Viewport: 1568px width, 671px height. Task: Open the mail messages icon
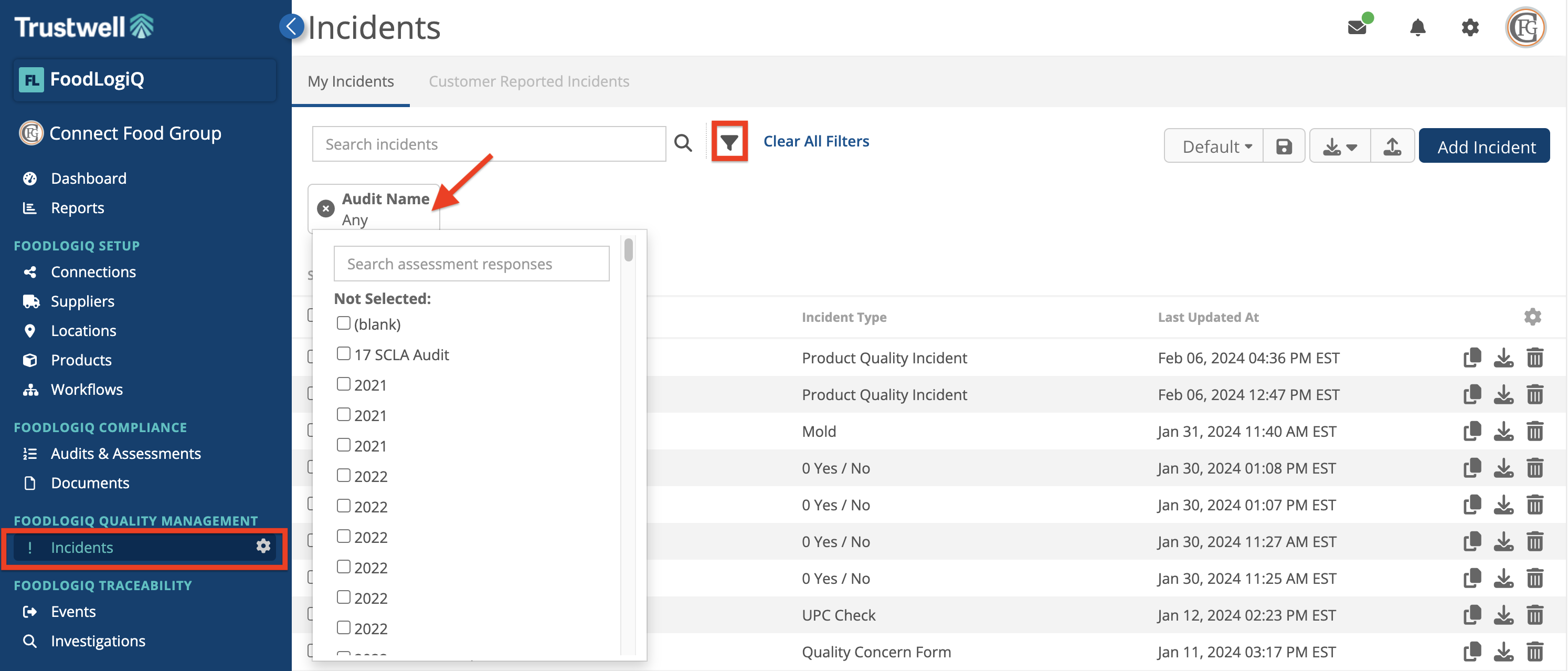click(1357, 27)
